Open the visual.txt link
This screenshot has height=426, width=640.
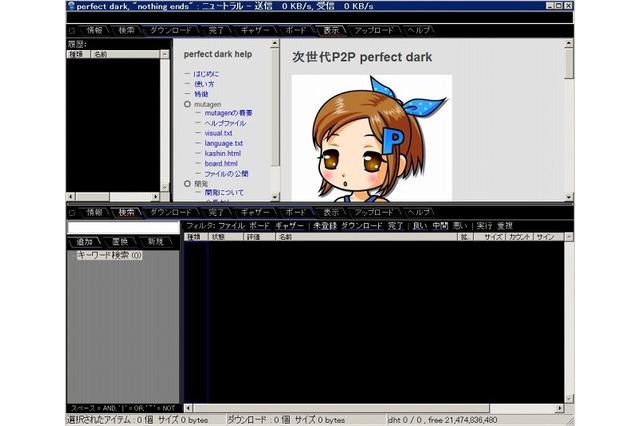218,133
